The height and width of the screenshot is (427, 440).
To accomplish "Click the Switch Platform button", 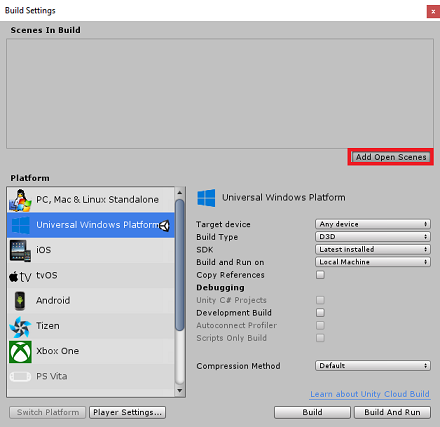I will pyautogui.click(x=48, y=412).
